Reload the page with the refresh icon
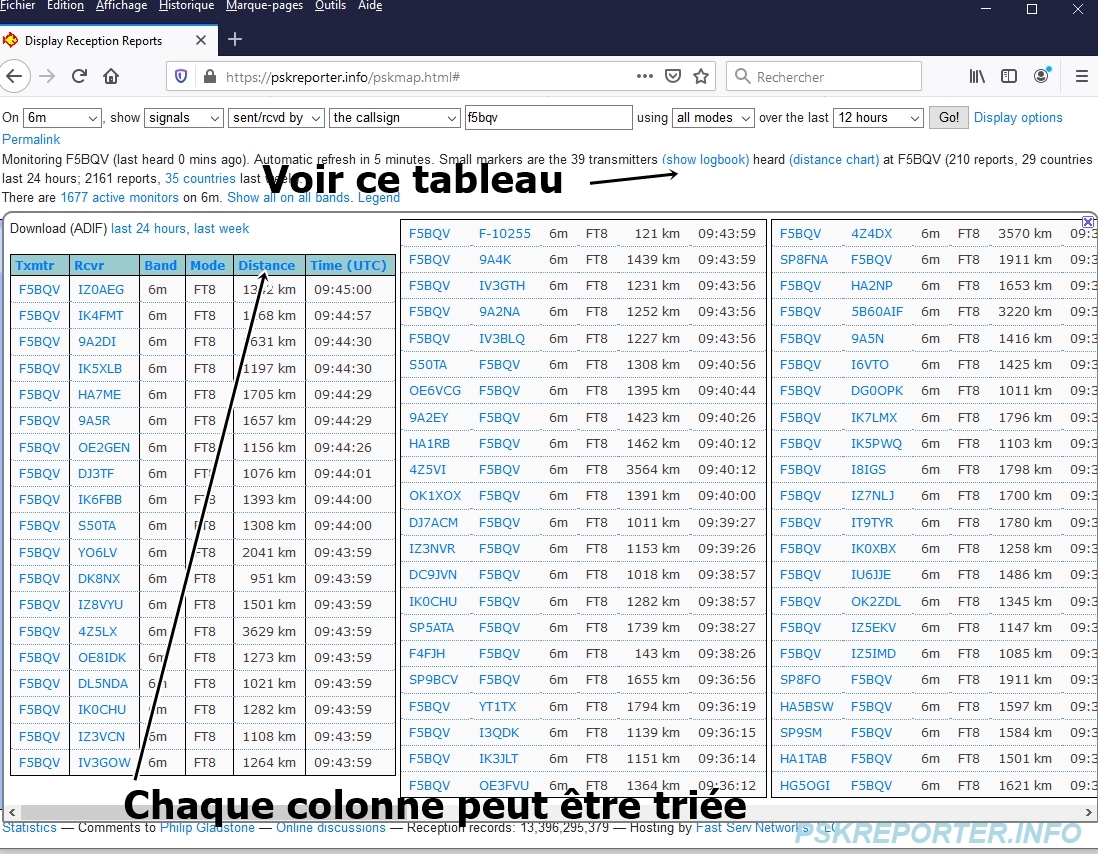Screen dimensions: 1098x854 click(x=79, y=76)
